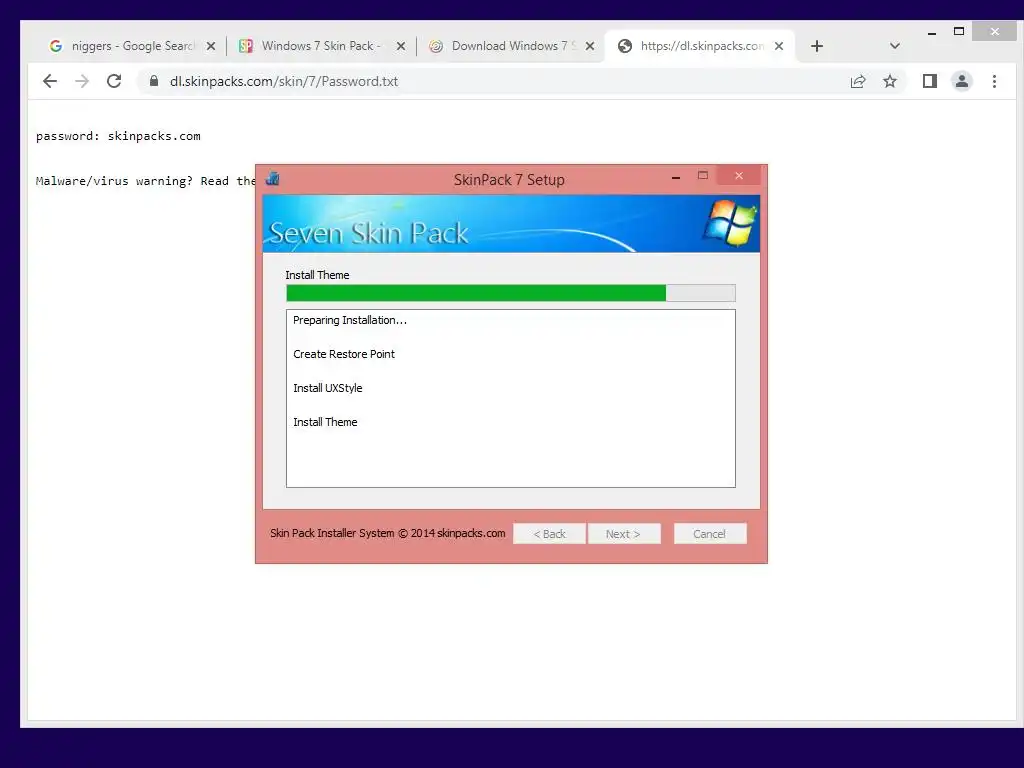
Task: Open Chrome's three-dot menu
Action: pyautogui.click(x=994, y=81)
